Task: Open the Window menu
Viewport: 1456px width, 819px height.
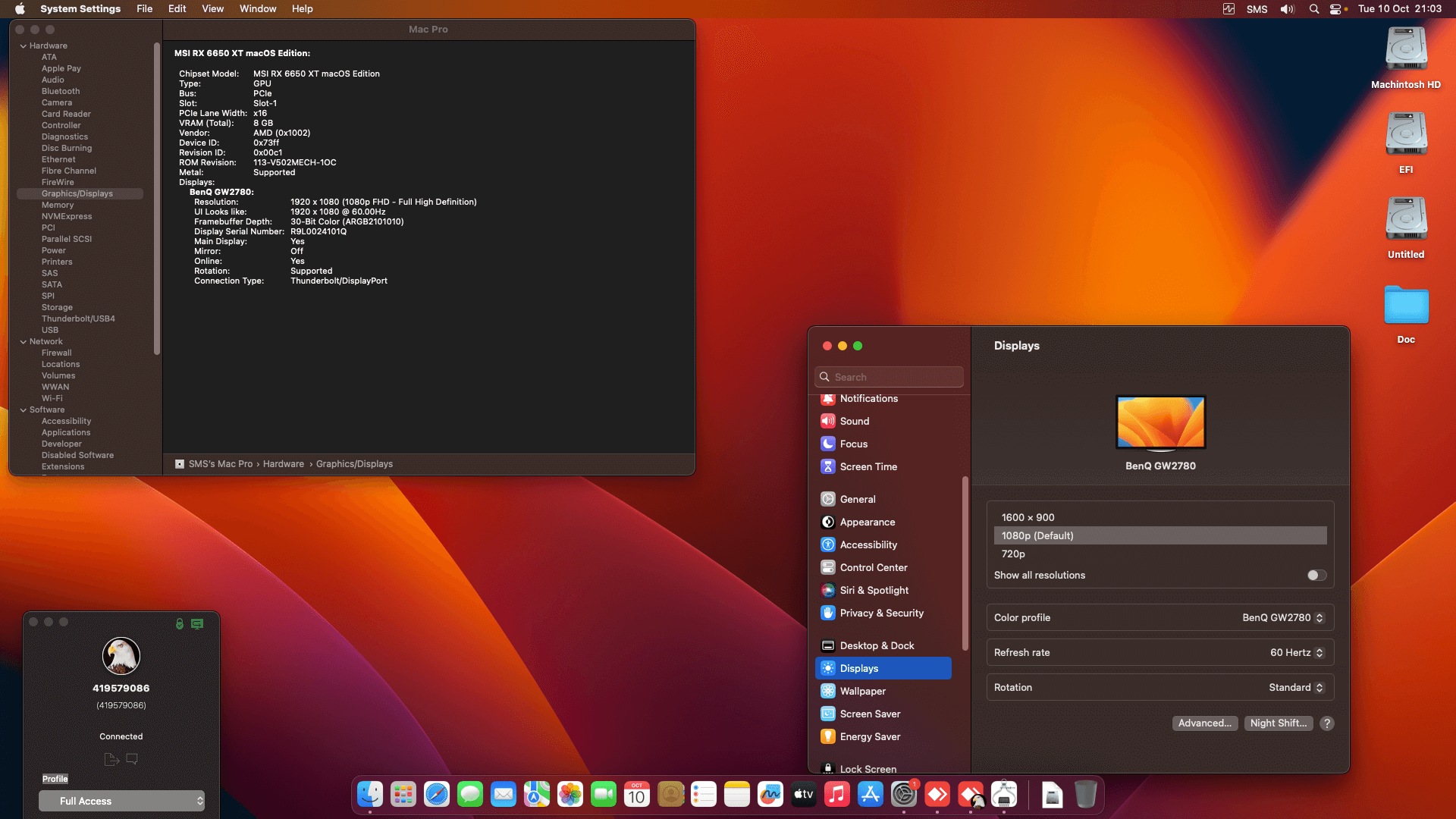Action: click(x=257, y=8)
